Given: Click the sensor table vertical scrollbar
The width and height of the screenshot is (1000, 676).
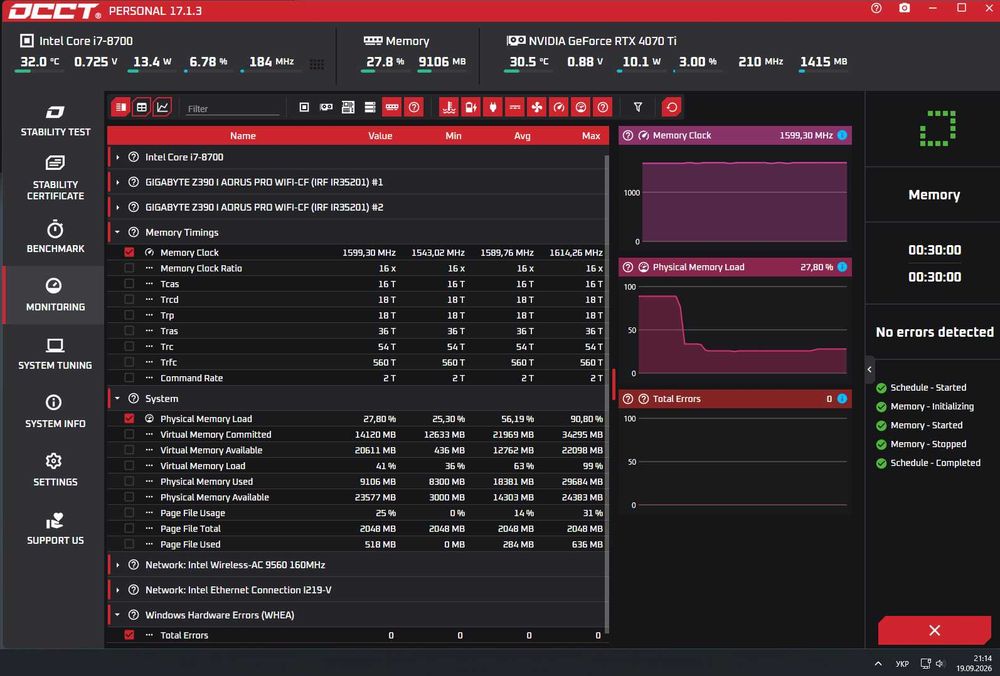Looking at the screenshot, I should (x=607, y=392).
